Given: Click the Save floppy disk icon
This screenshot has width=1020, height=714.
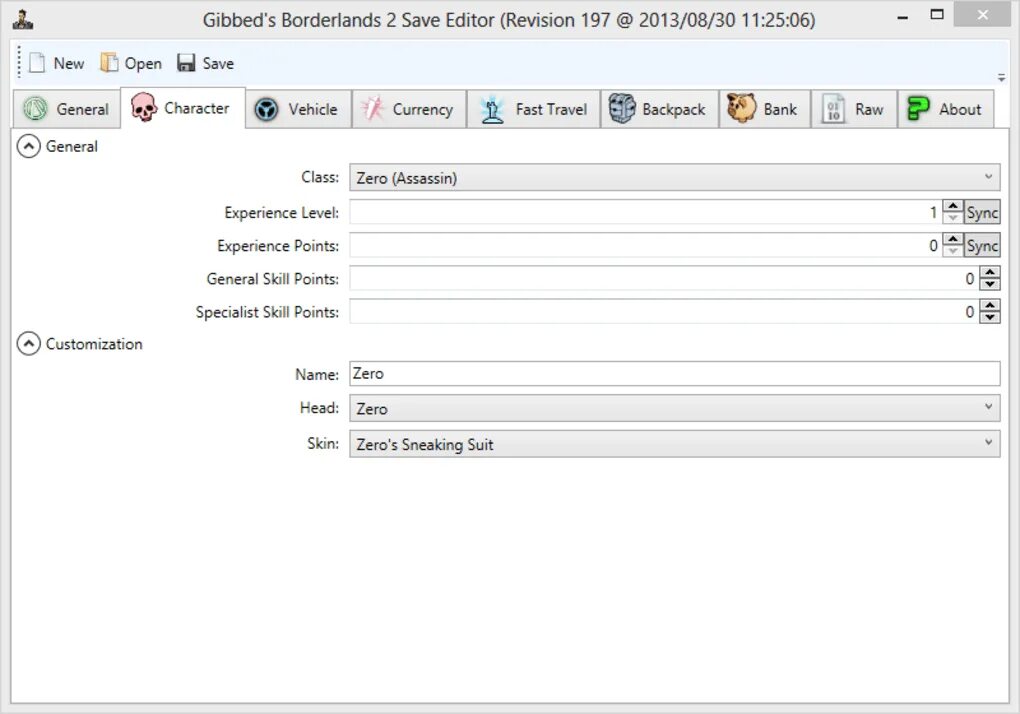Looking at the screenshot, I should pyautogui.click(x=186, y=62).
